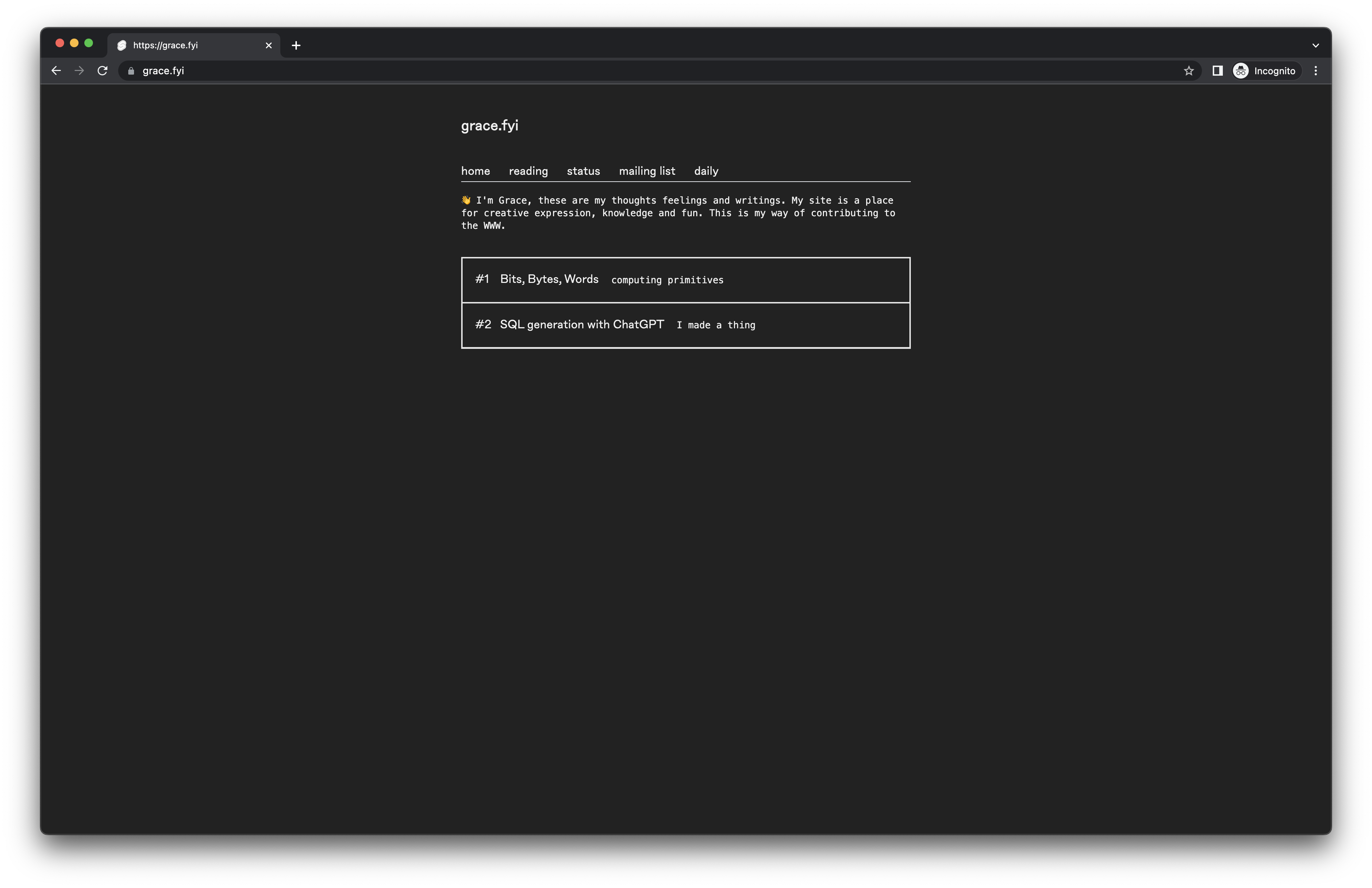Open a new tab with plus
Screen dimensions: 1372x888
tap(296, 45)
